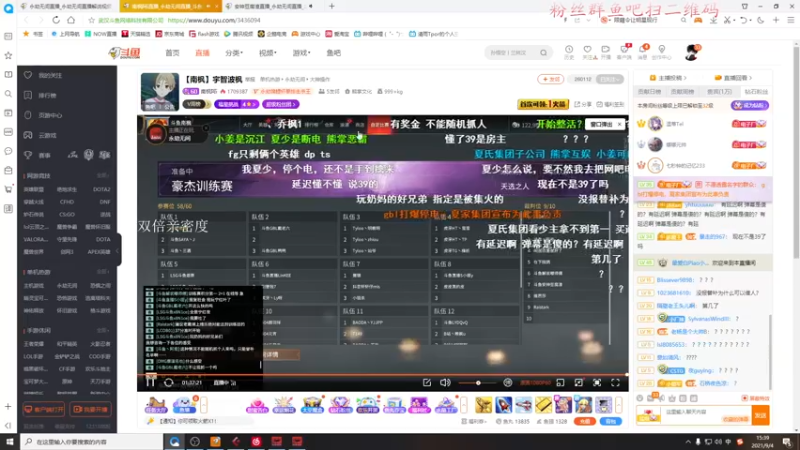Image resolution: width=800 pixels, height=450 pixels.
Task: Open 云游戏 gamepad entry in sidebar
Action: point(41,135)
